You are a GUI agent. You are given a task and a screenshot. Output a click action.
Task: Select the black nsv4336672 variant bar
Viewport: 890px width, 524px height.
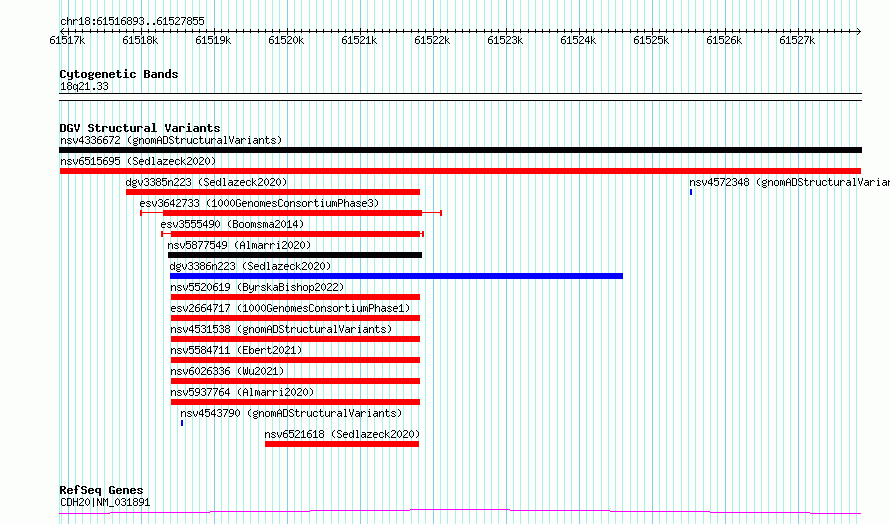[460, 150]
